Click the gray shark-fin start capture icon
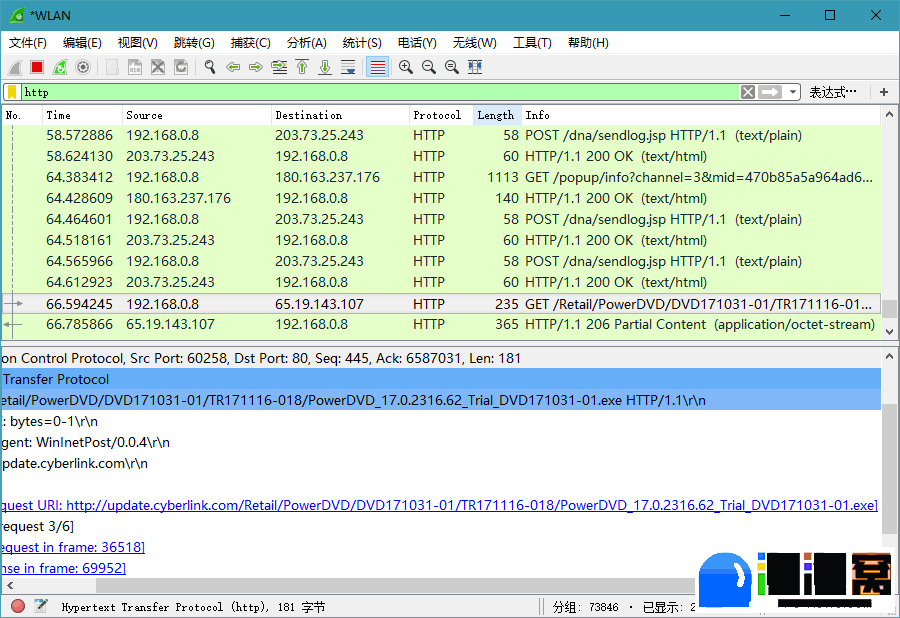The image size is (900, 618). pyautogui.click(x=15, y=68)
